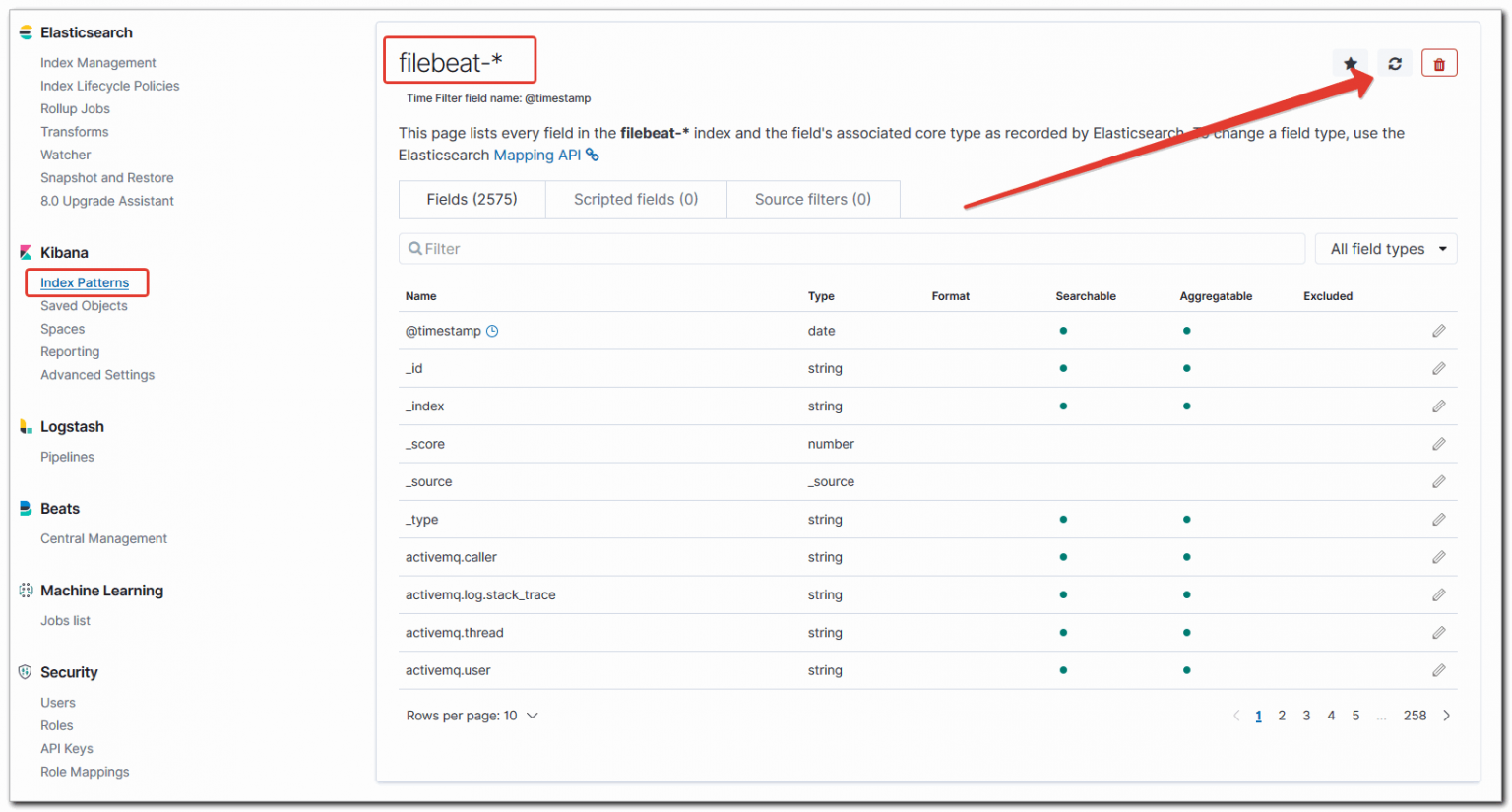
Task: Select Index Patterns in Kibana section
Action: pyautogui.click(x=85, y=282)
